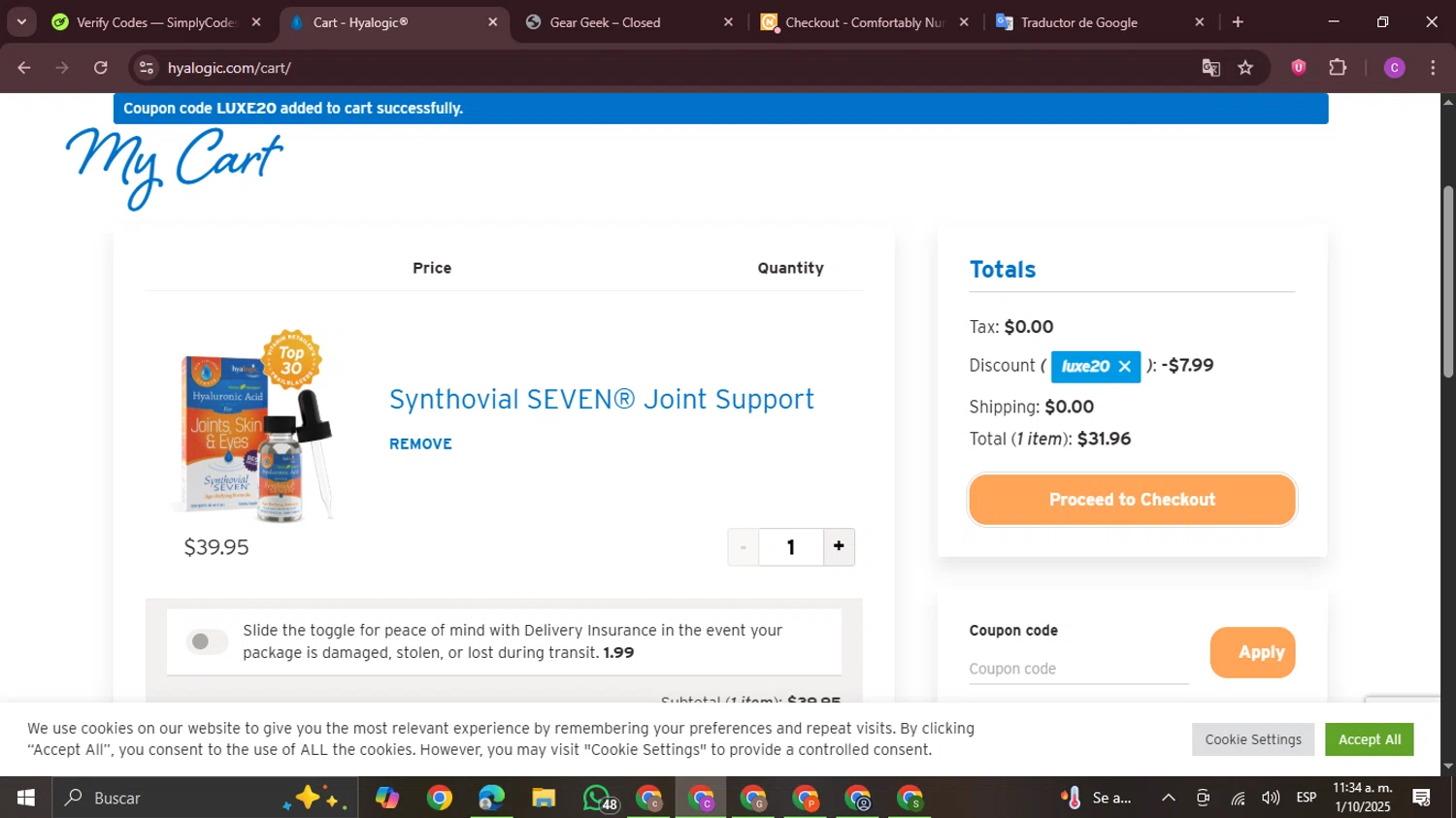This screenshot has width=1456, height=818.
Task: Open the volume control icon
Action: [1271, 798]
